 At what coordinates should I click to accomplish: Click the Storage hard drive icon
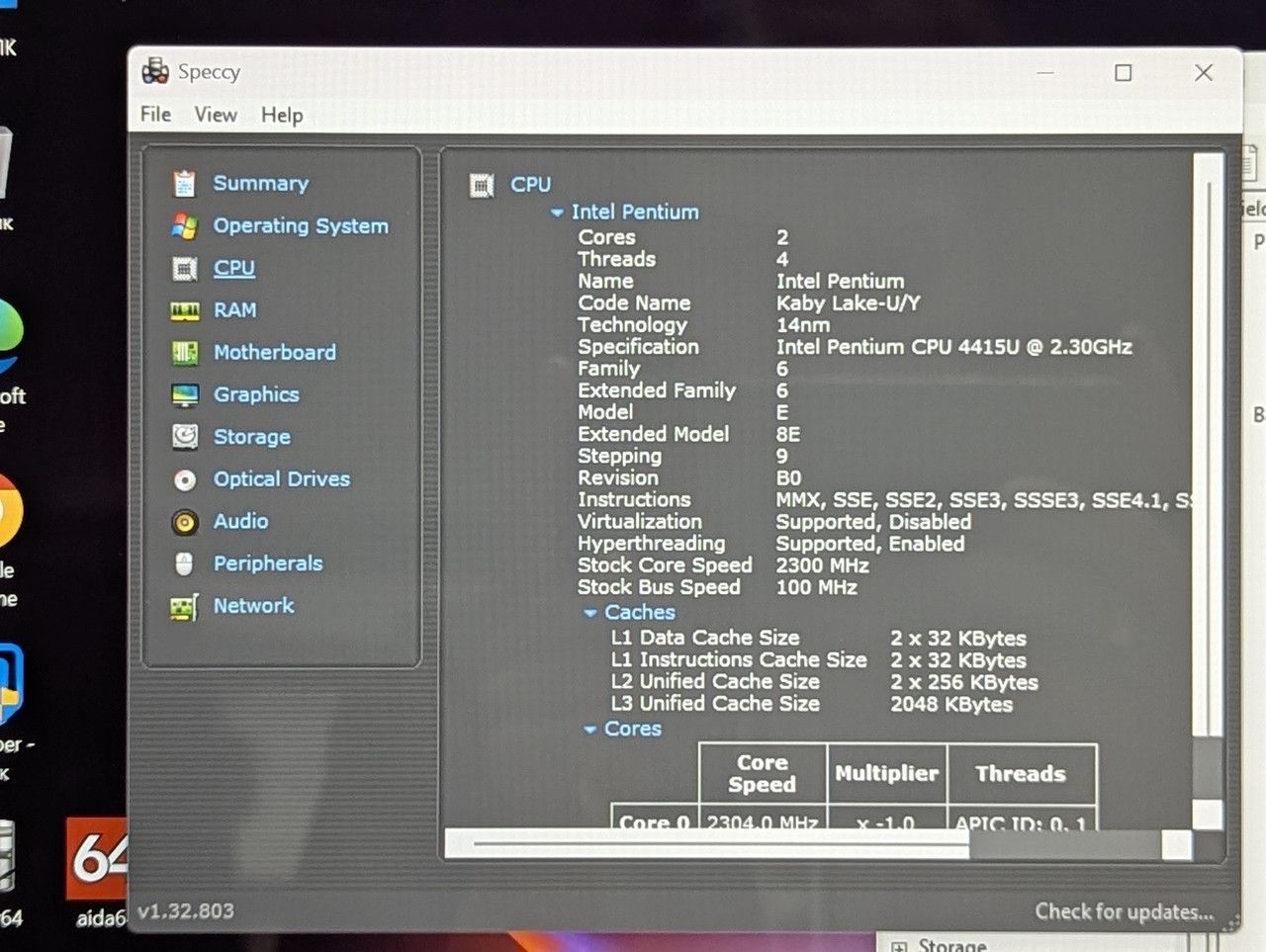pos(185,437)
